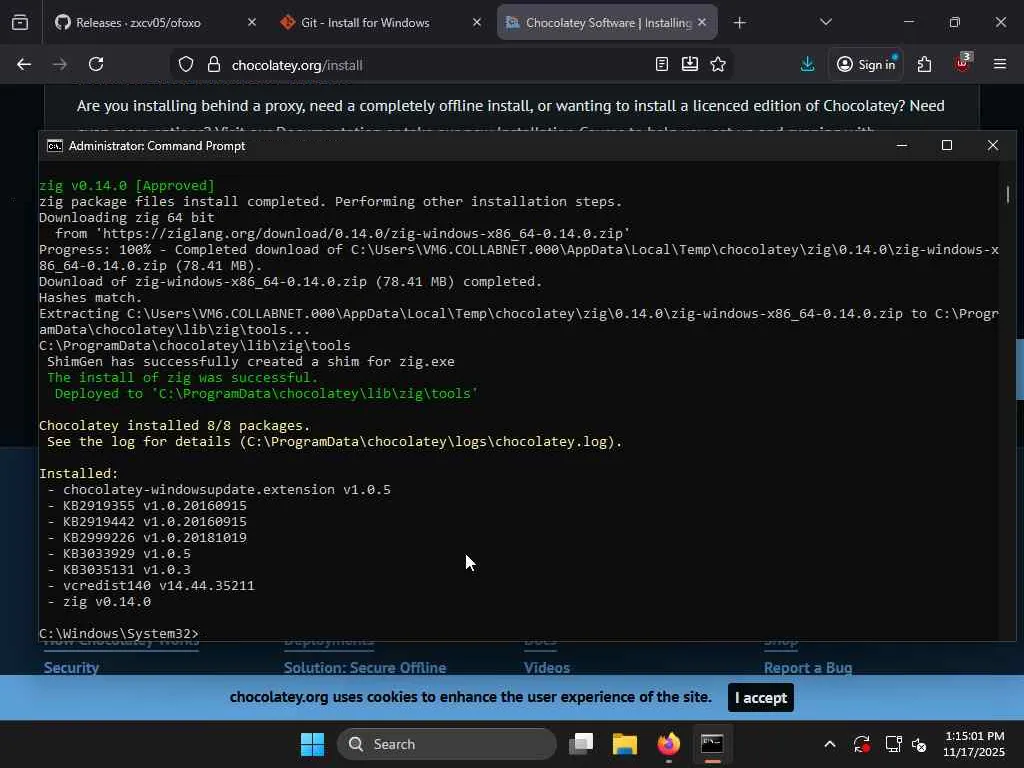Show hidden system tray icons
This screenshot has height=768, width=1024.
[829, 744]
